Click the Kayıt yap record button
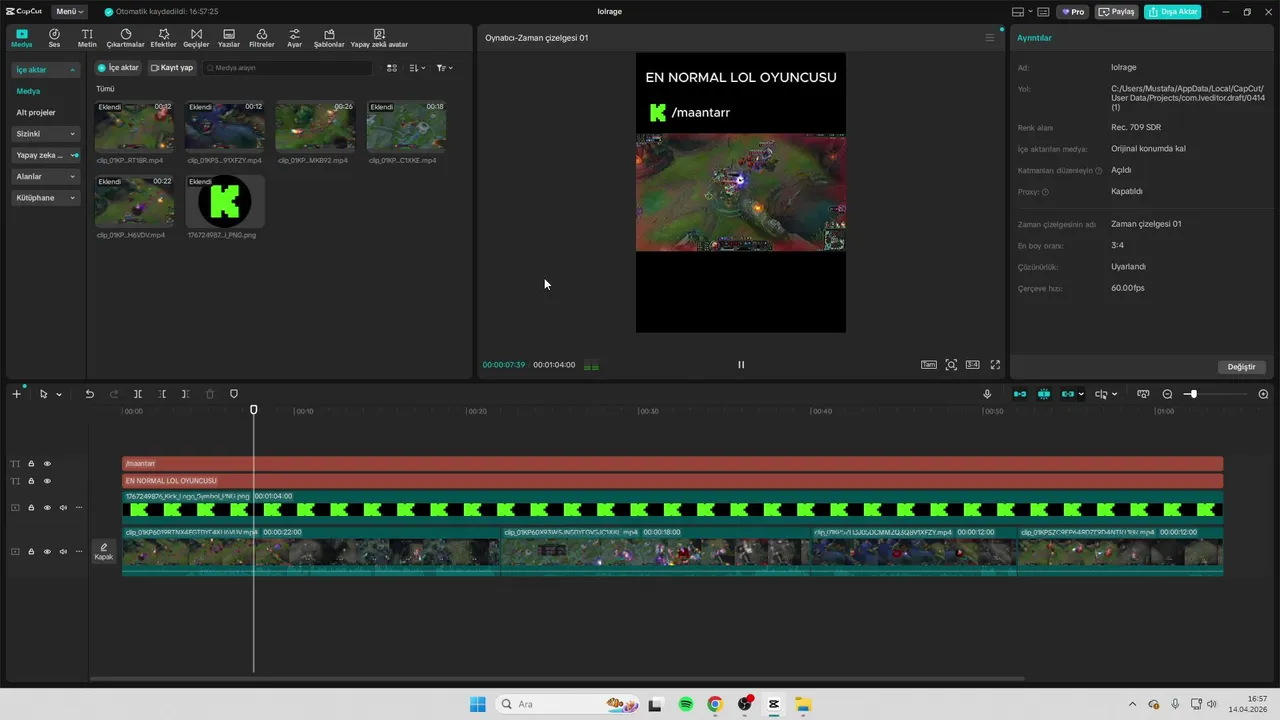Screen dimensions: 1280x720 [171, 68]
